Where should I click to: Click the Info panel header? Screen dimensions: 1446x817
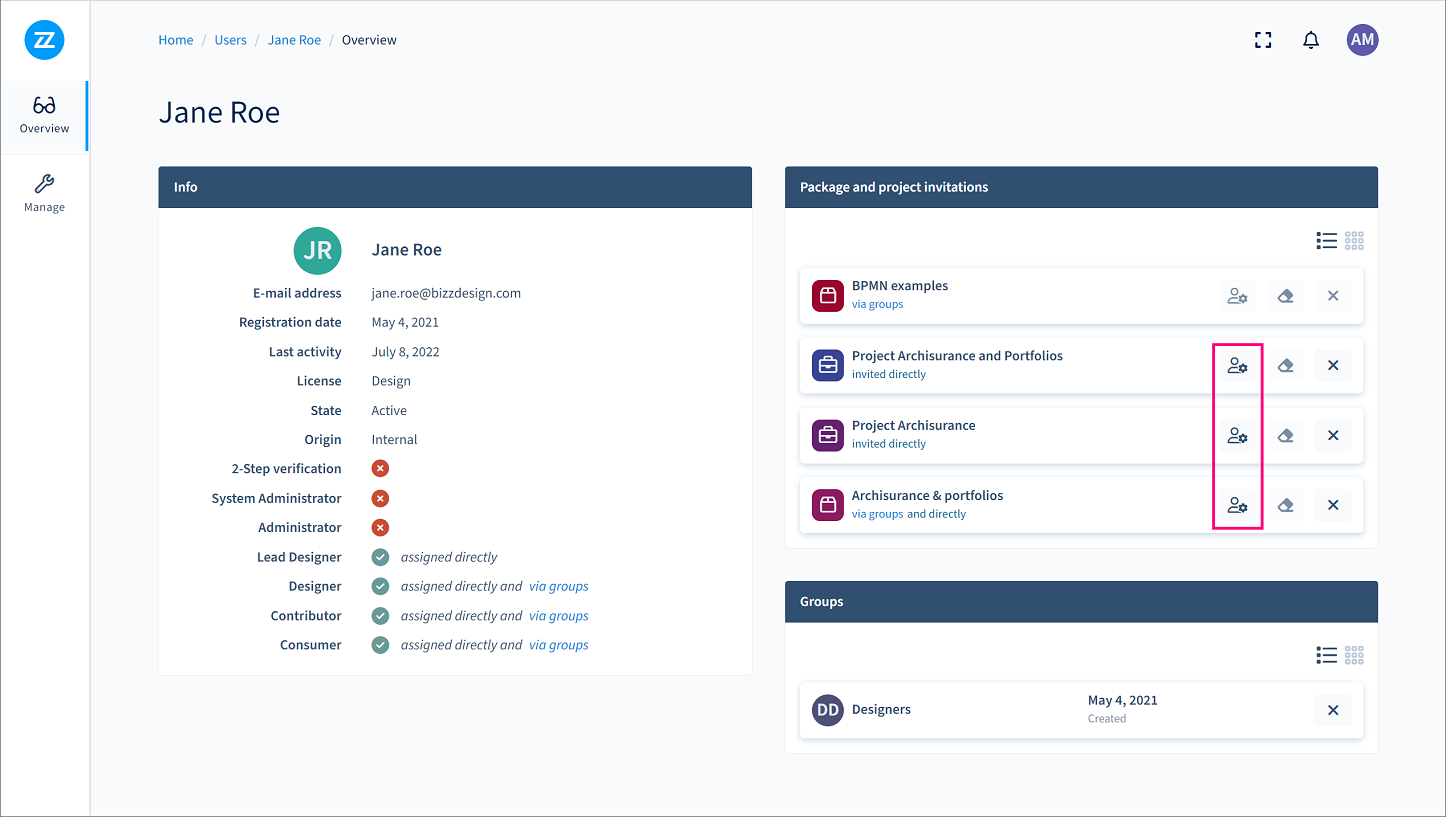[x=455, y=187]
